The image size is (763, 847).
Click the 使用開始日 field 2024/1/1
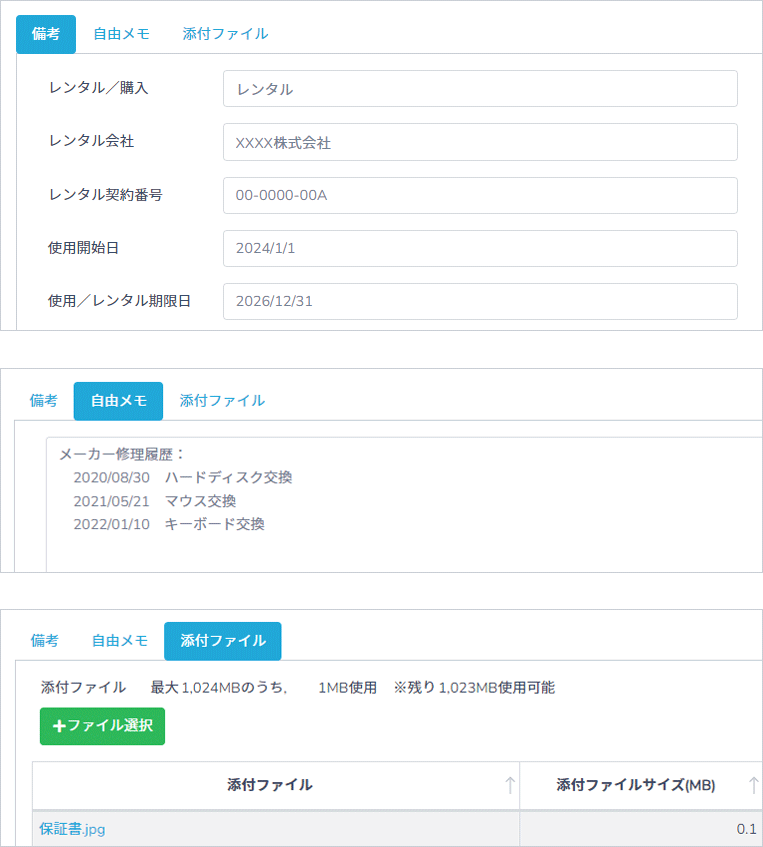tap(480, 248)
